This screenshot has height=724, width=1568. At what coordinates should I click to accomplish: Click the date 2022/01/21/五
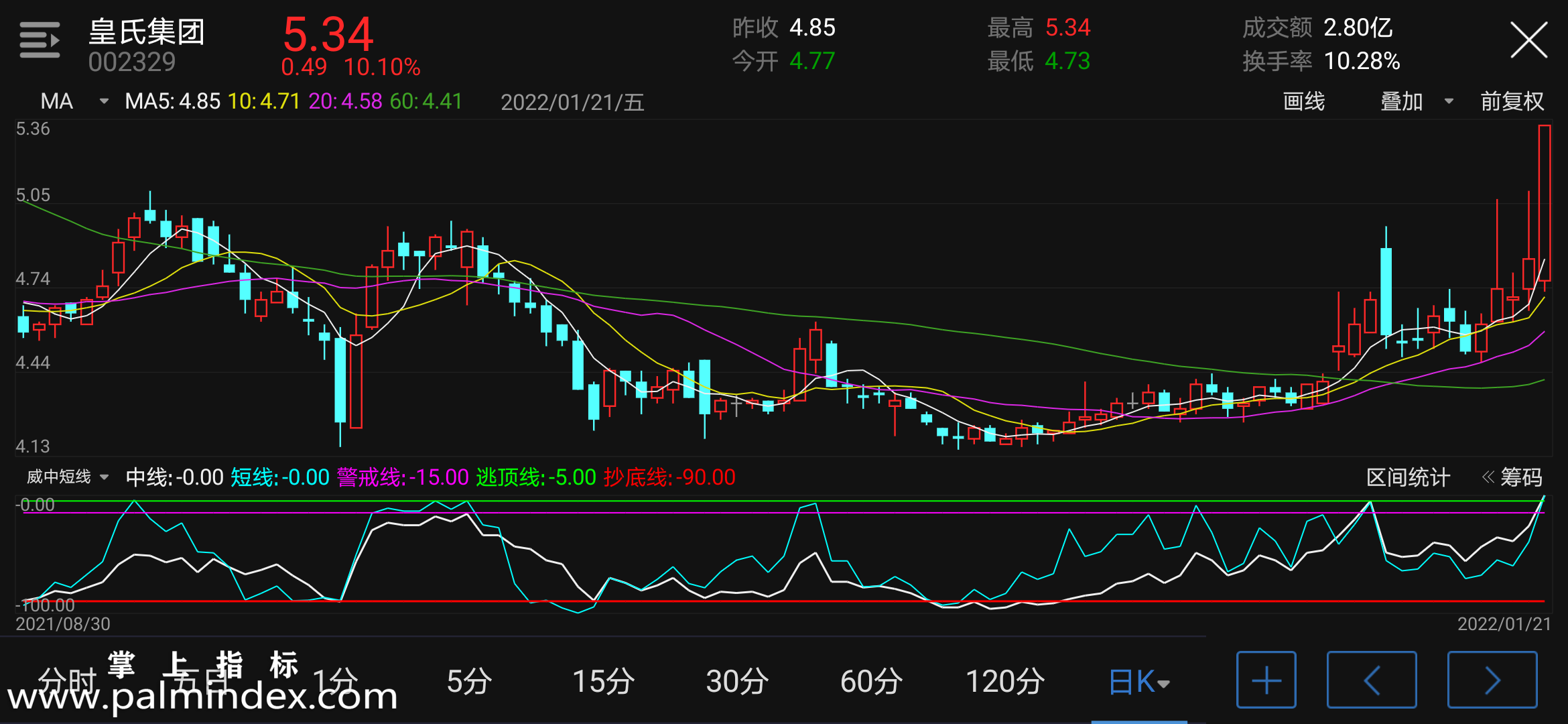[572, 102]
